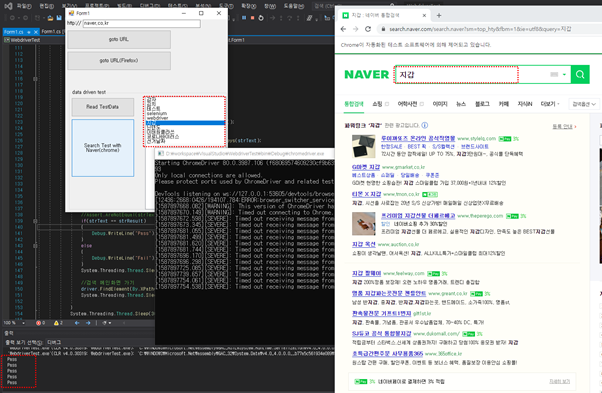Open the 티몬 X 지갑 link
The height and width of the screenshot is (393, 602).
point(367,194)
